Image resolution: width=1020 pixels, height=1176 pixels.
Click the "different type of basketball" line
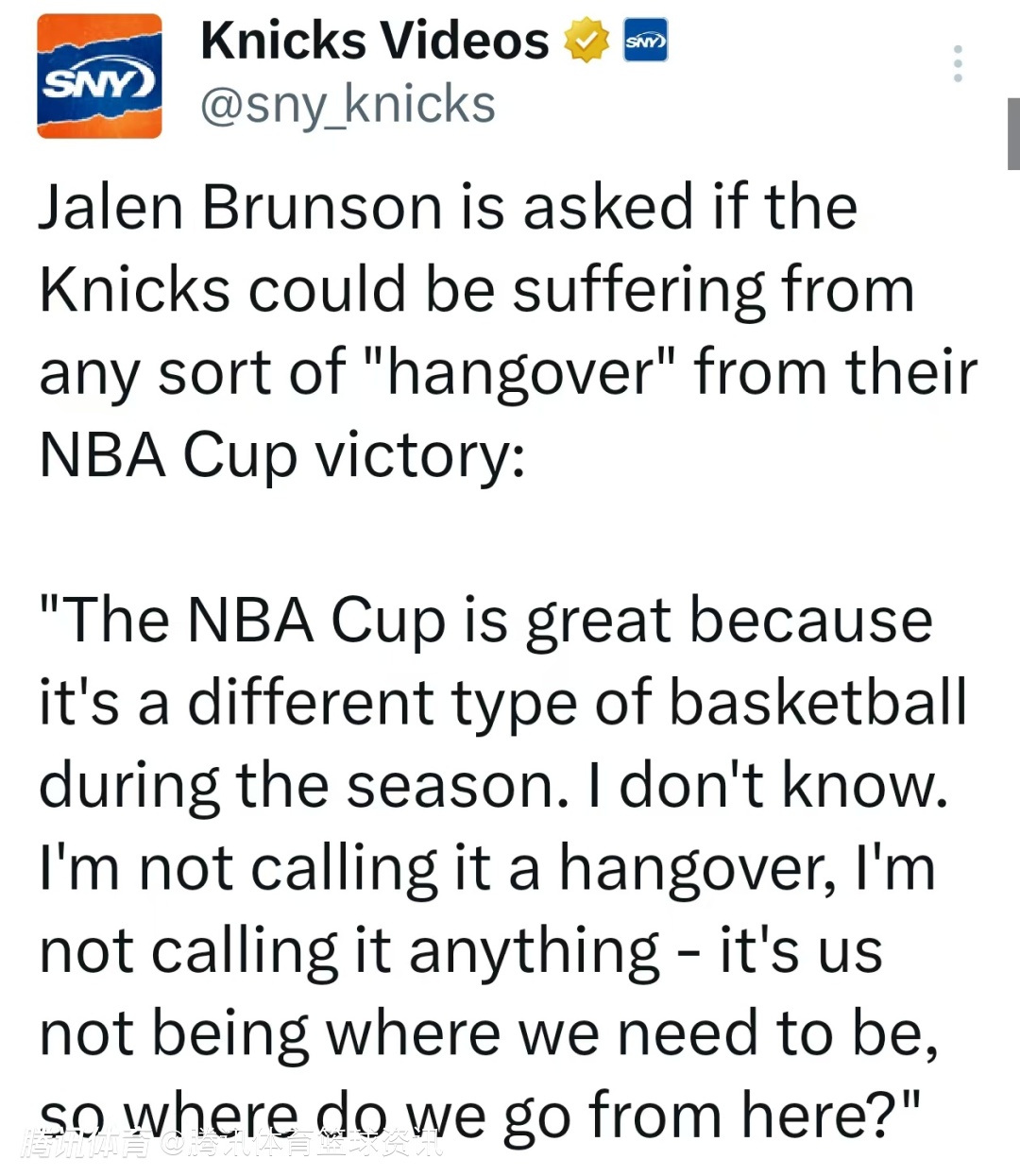pos(576,703)
